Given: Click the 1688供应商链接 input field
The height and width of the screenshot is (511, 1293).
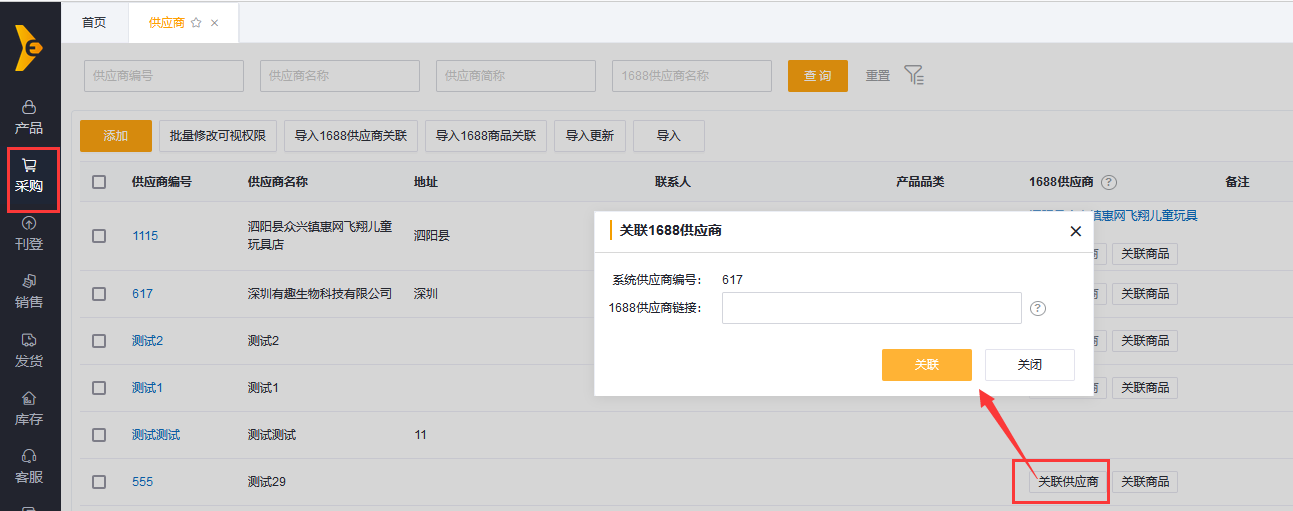Looking at the screenshot, I should click(x=871, y=308).
